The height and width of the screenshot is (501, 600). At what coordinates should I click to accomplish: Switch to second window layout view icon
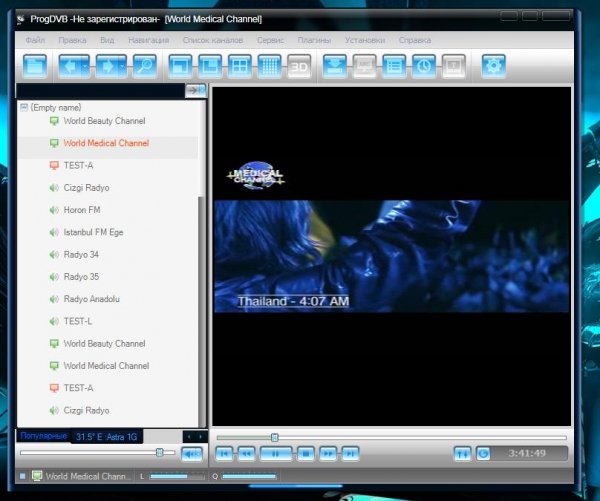[x=210, y=67]
